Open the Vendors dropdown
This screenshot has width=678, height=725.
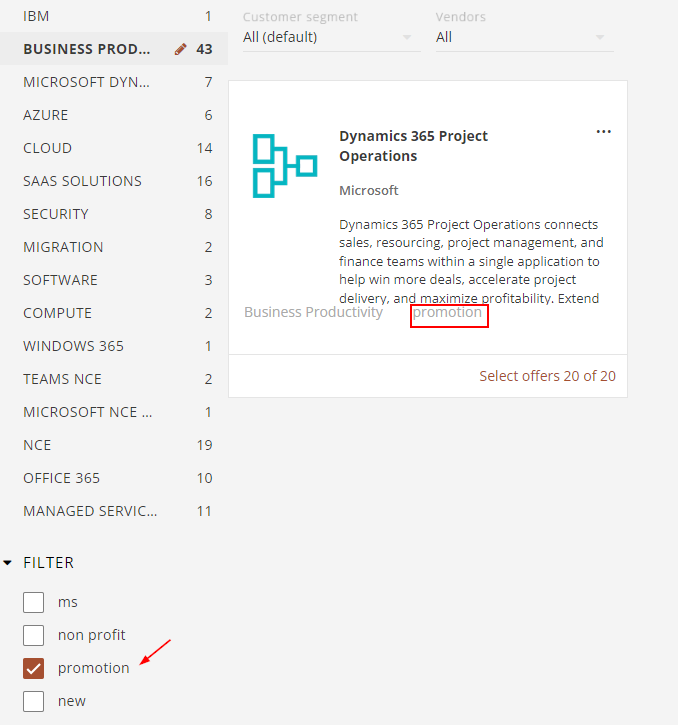click(524, 37)
